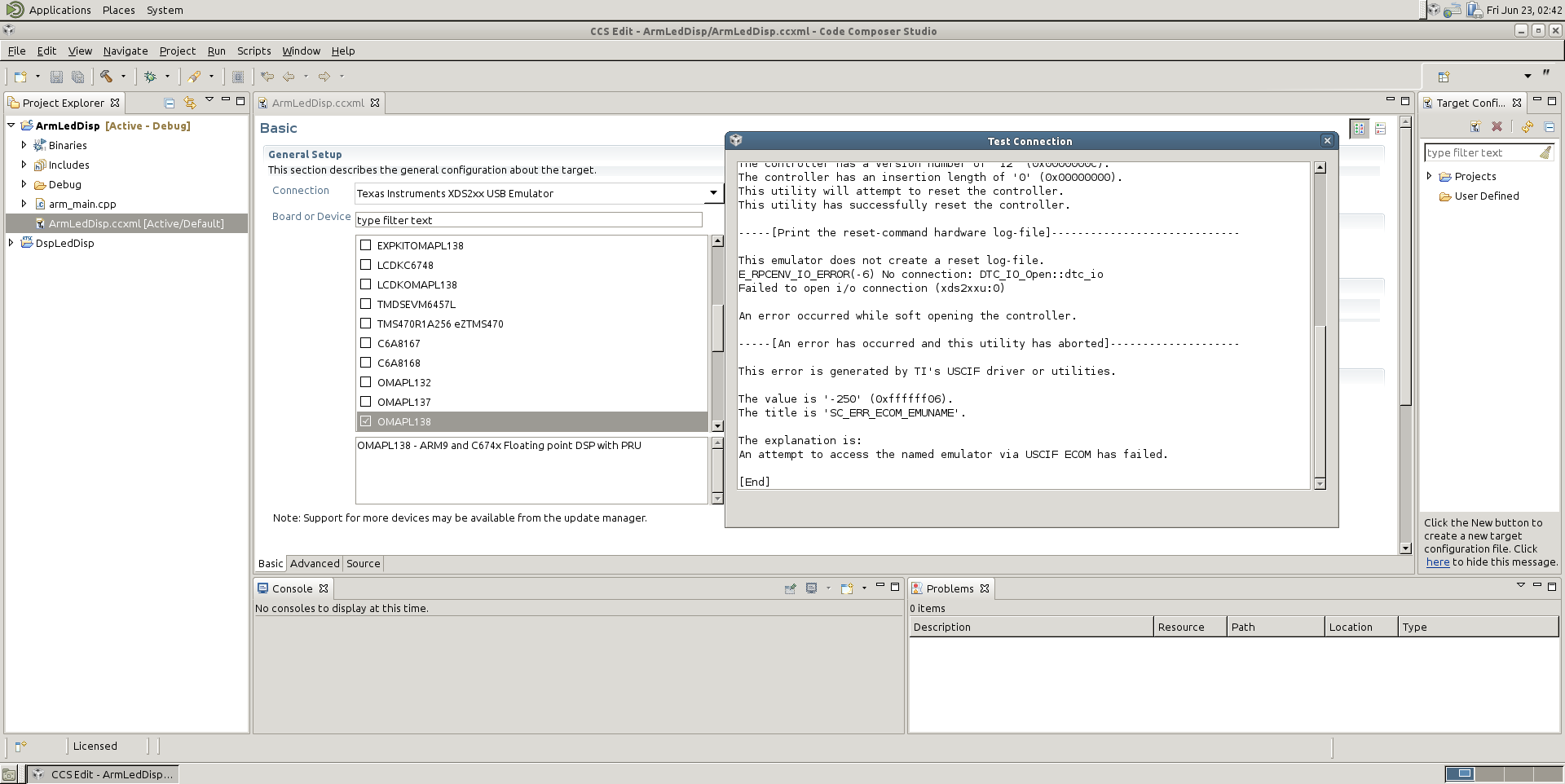Screen dimensions: 1565x784
Task: Collapse all in Target Configurations view
Action: pyautogui.click(x=1550, y=127)
